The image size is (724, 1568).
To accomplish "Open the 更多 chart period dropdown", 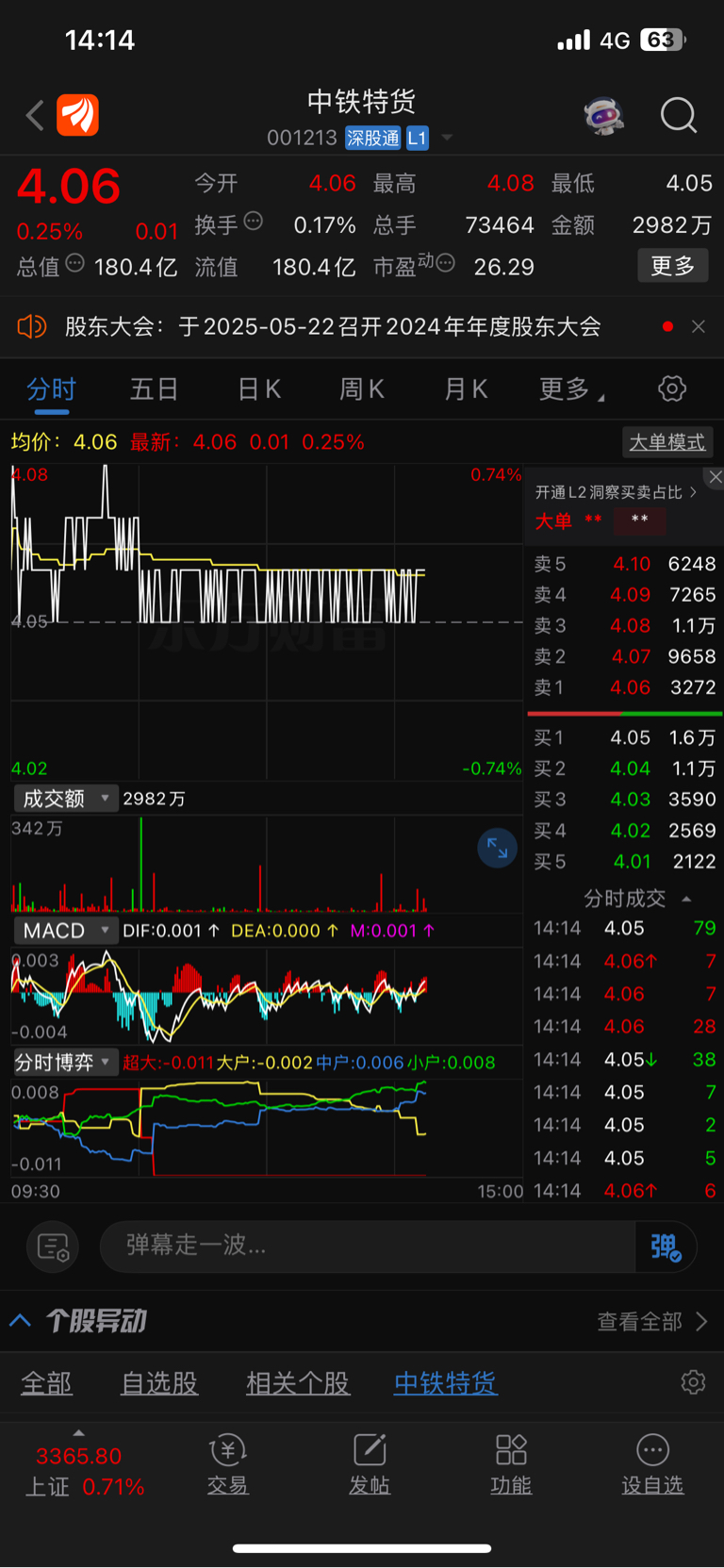I will point(571,389).
